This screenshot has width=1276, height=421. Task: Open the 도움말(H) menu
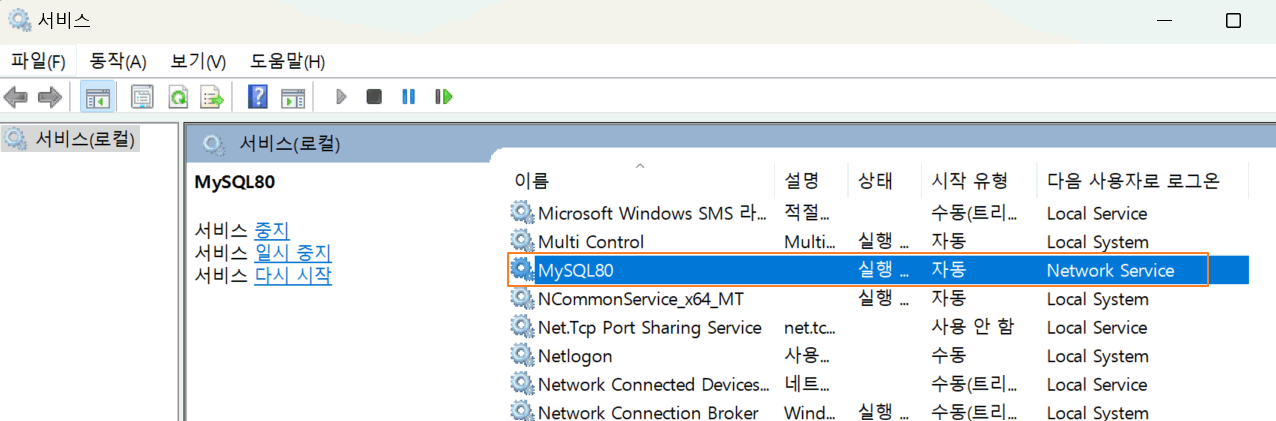pyautogui.click(x=288, y=61)
